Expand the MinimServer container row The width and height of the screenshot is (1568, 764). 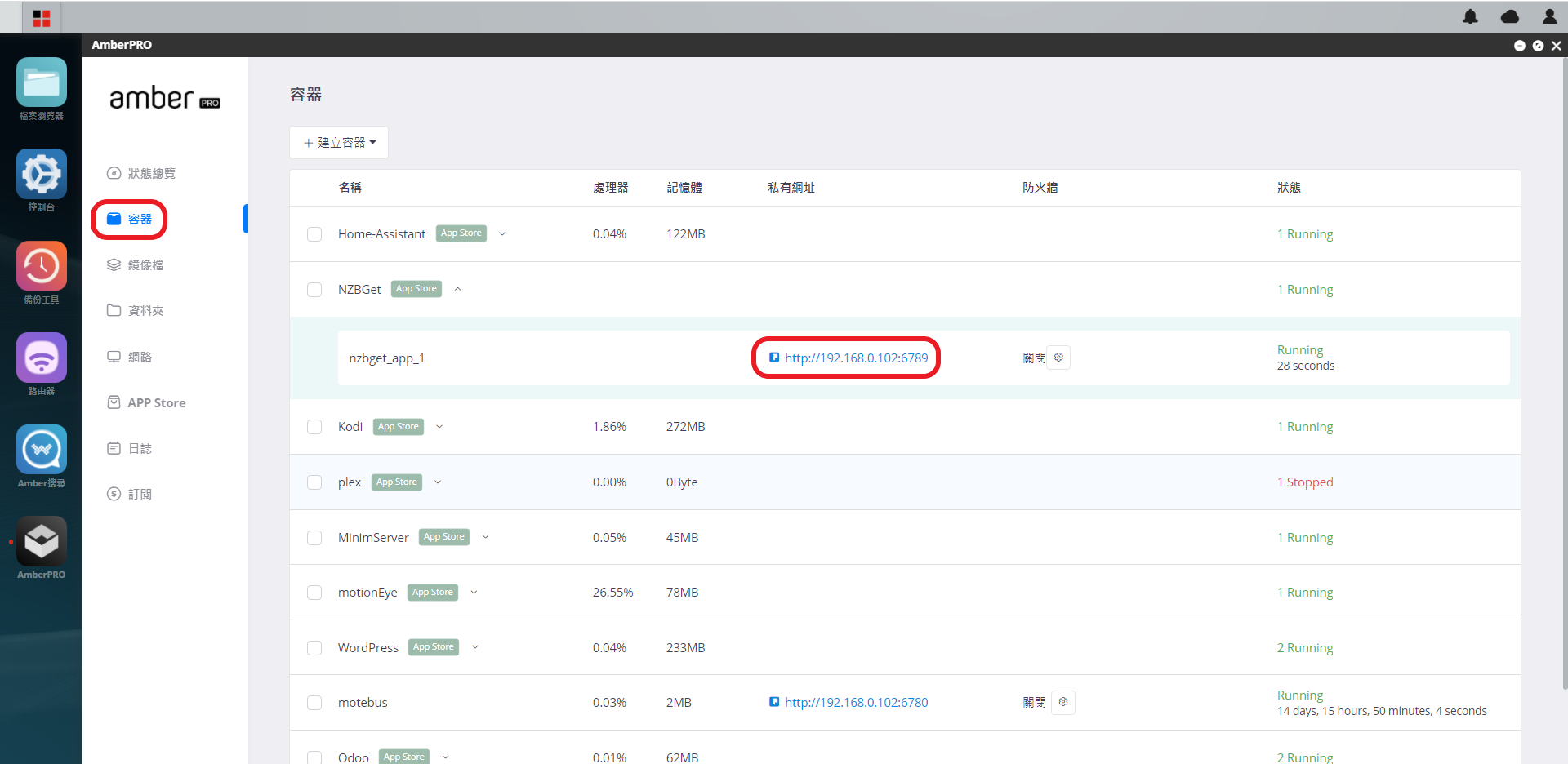(x=485, y=537)
